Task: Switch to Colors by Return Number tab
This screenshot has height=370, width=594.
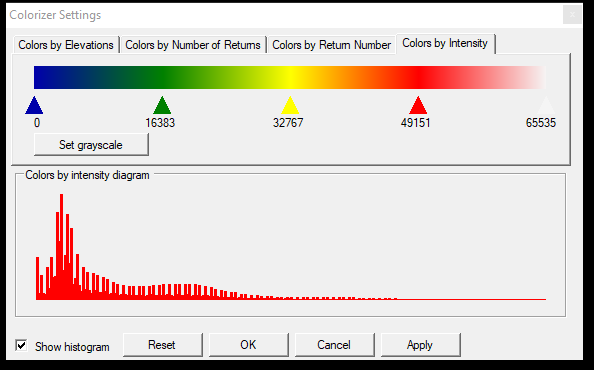Action: tap(331, 45)
